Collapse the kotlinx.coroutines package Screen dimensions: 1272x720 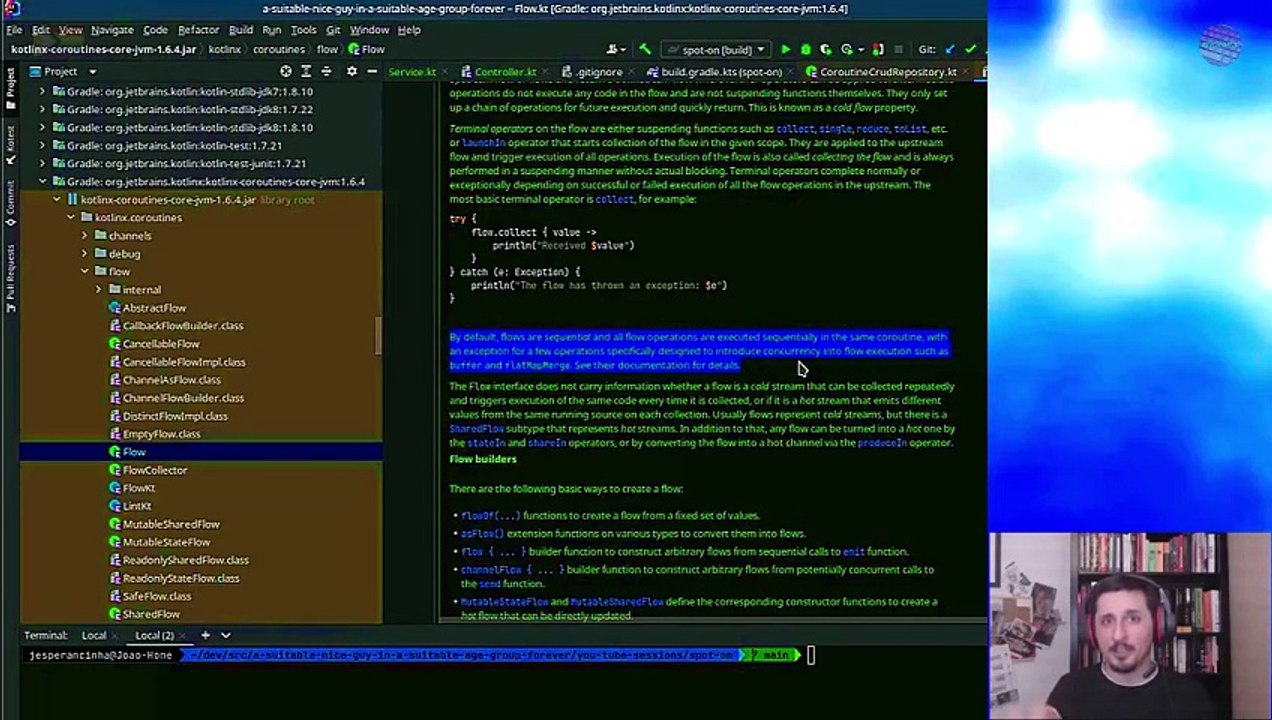pyautogui.click(x=71, y=217)
